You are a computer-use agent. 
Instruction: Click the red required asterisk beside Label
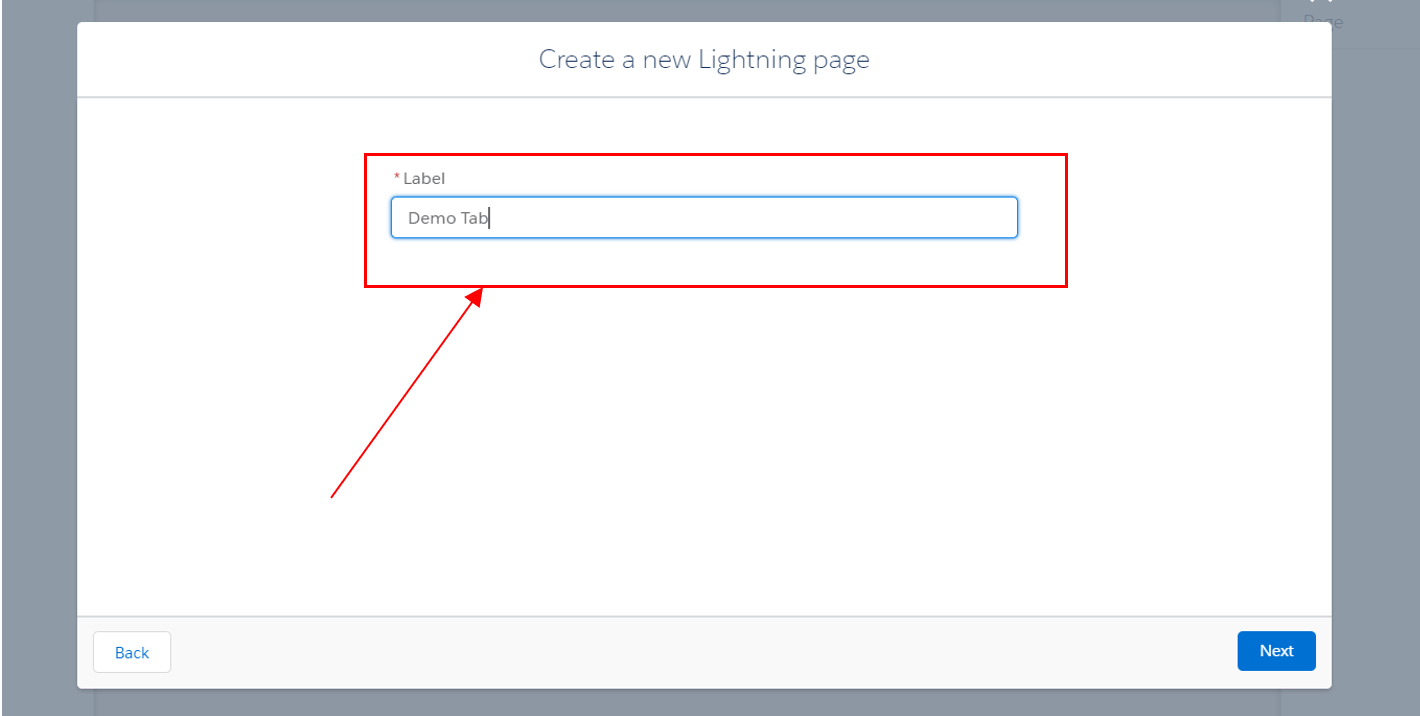[396, 178]
